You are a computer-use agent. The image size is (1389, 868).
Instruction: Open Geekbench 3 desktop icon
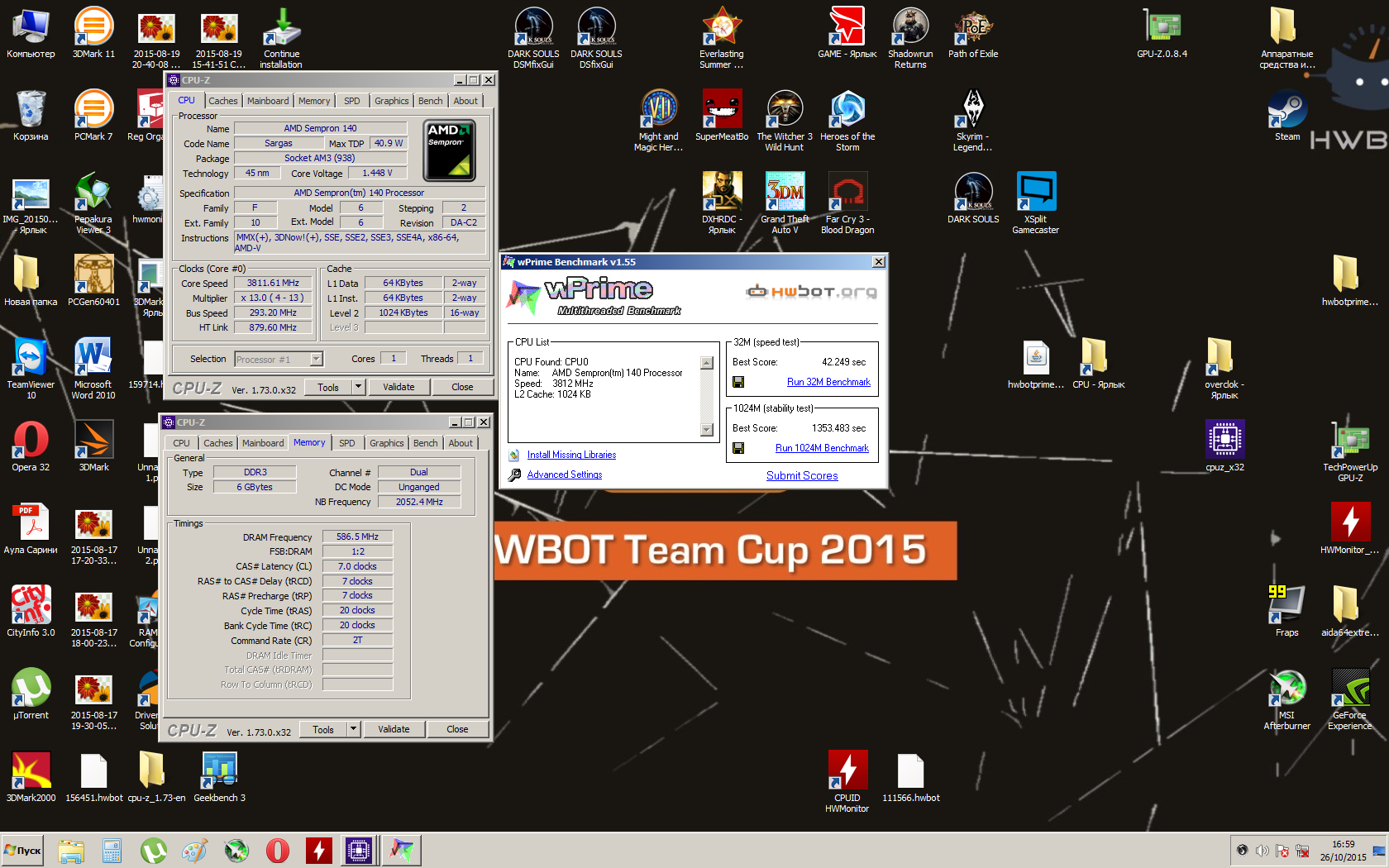click(219, 777)
